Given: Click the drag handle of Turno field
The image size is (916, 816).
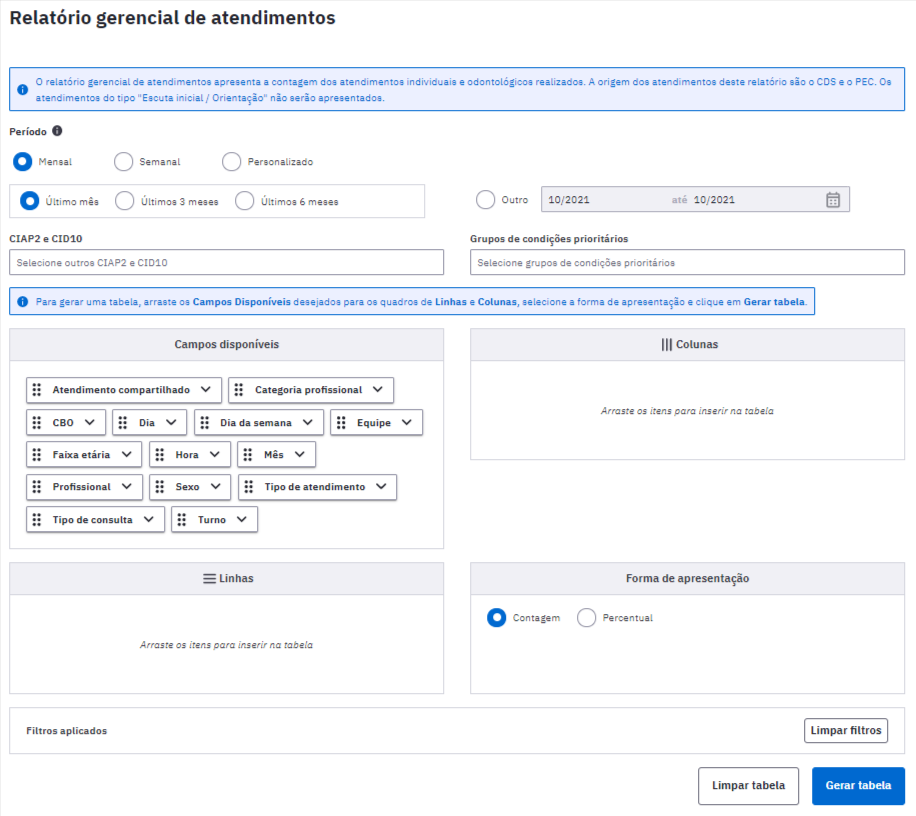Looking at the screenshot, I should (x=182, y=519).
